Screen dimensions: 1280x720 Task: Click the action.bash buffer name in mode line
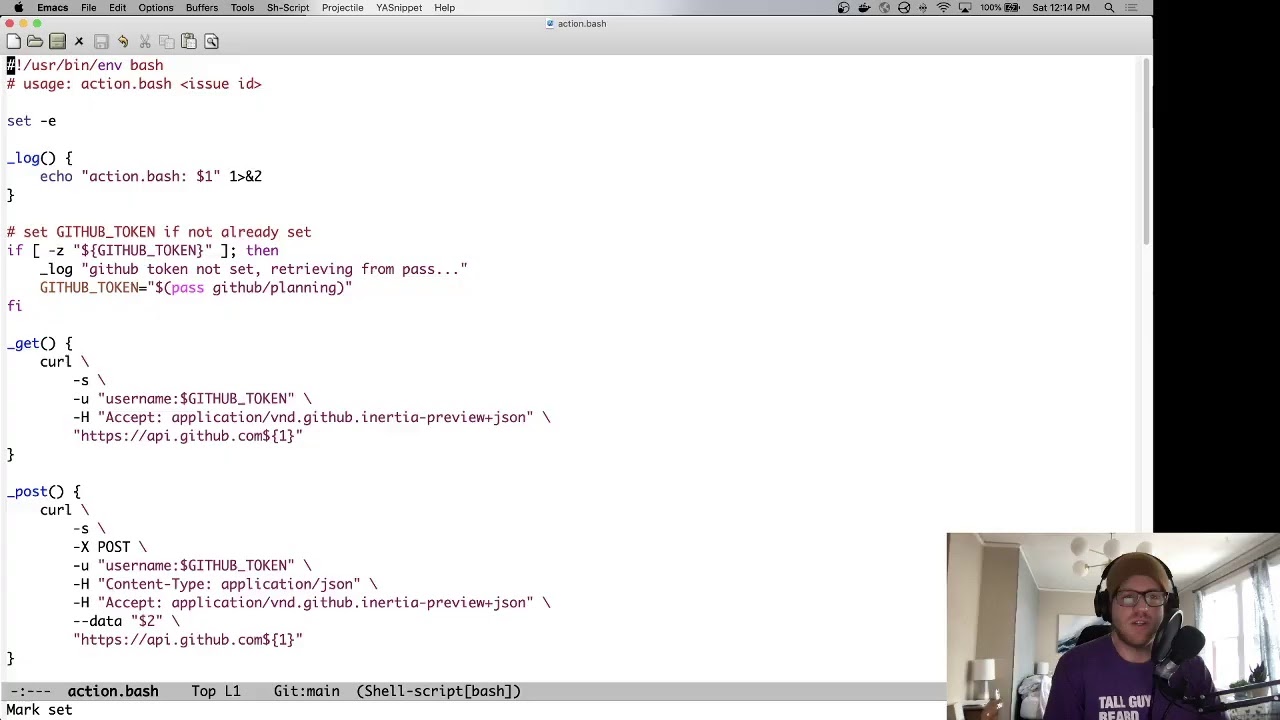(x=113, y=691)
